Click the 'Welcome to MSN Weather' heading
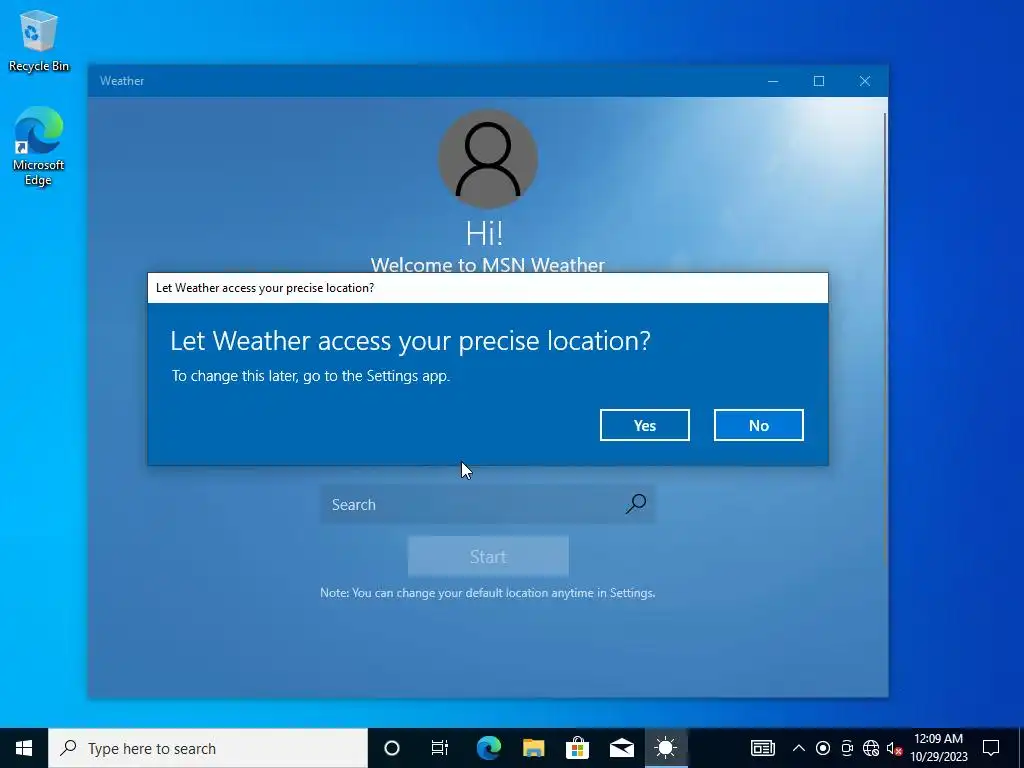The width and height of the screenshot is (1024, 768). (x=488, y=264)
